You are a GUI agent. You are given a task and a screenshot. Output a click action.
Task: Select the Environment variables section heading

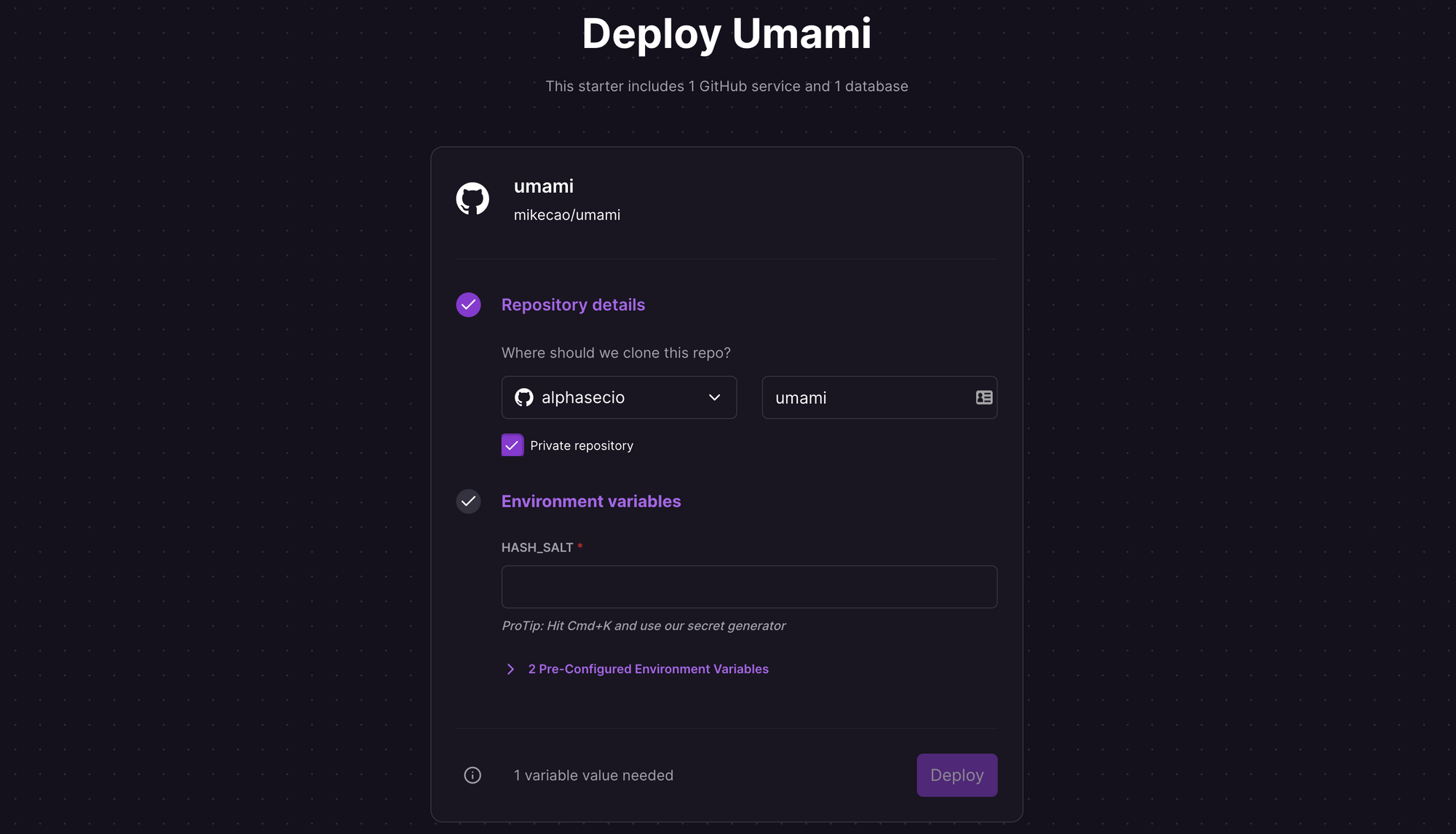[x=590, y=501]
